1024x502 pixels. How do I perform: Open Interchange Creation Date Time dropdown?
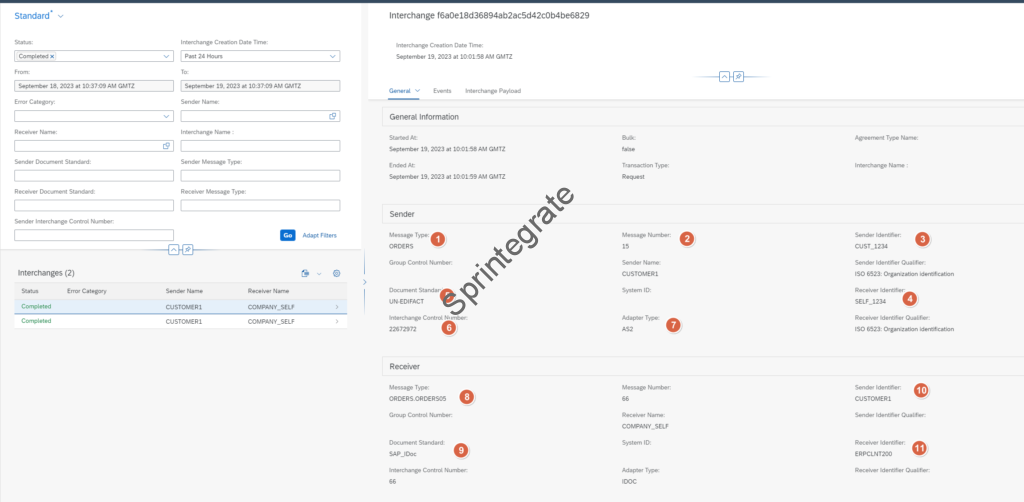click(332, 57)
